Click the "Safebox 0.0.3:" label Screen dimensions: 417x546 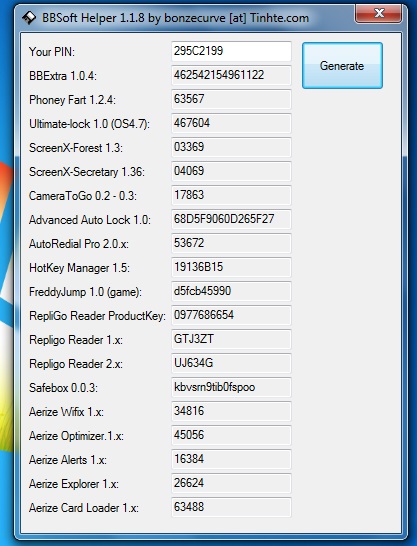click(63, 388)
